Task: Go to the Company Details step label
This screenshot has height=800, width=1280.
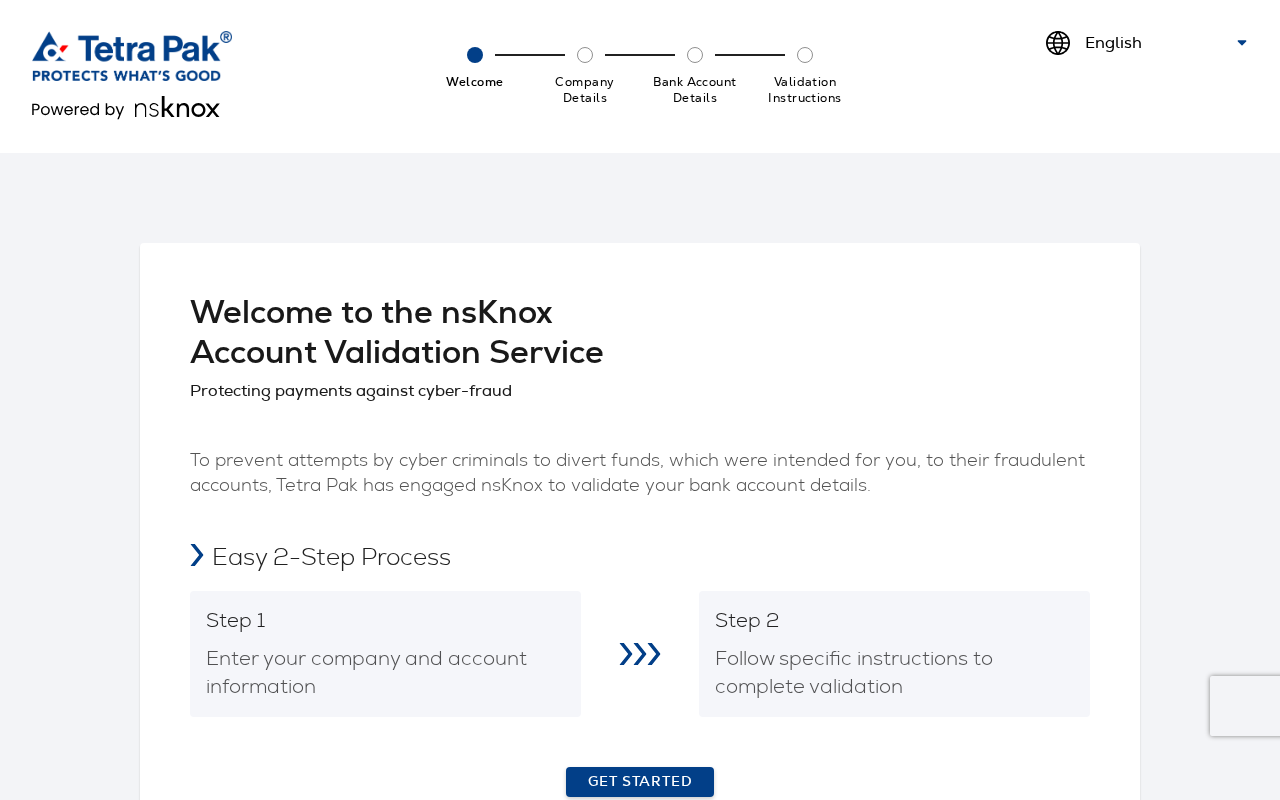Action: 585,90
